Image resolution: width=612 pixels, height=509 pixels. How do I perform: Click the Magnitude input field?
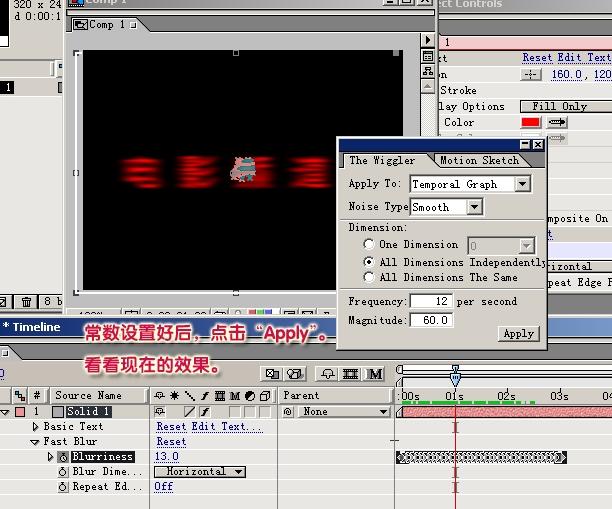[x=431, y=320]
